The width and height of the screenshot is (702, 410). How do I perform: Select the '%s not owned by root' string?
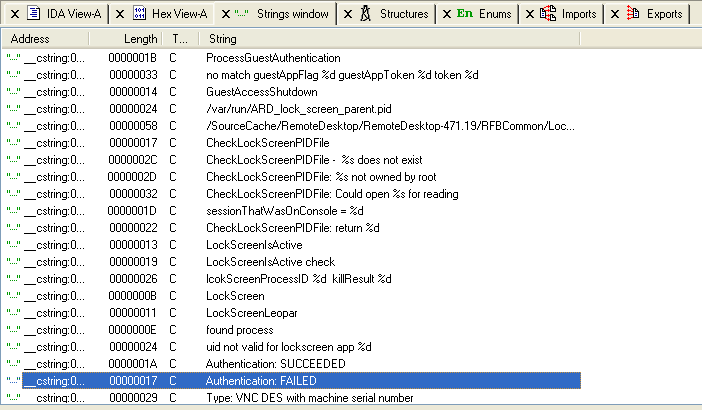pyautogui.click(x=321, y=177)
